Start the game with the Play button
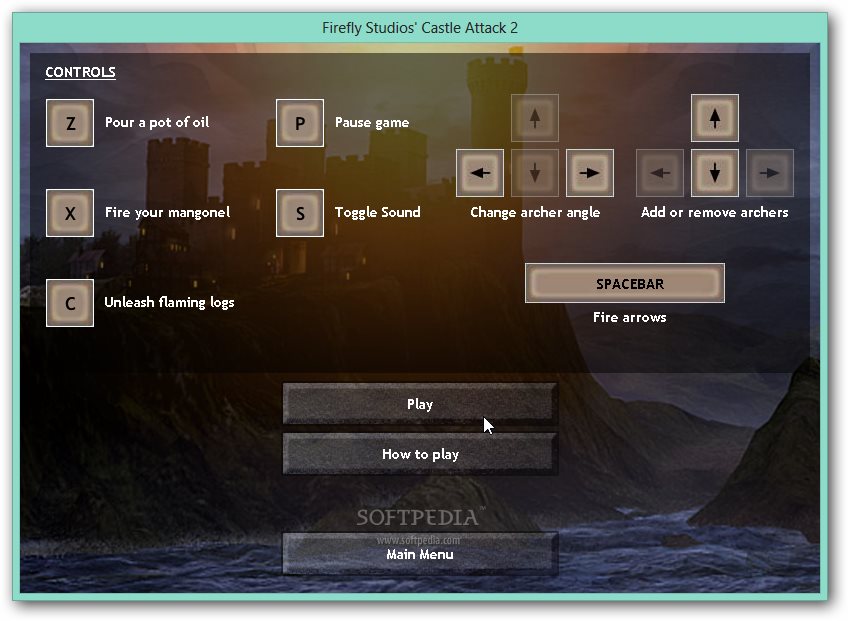Viewport: 848px width, 621px height. coord(420,404)
